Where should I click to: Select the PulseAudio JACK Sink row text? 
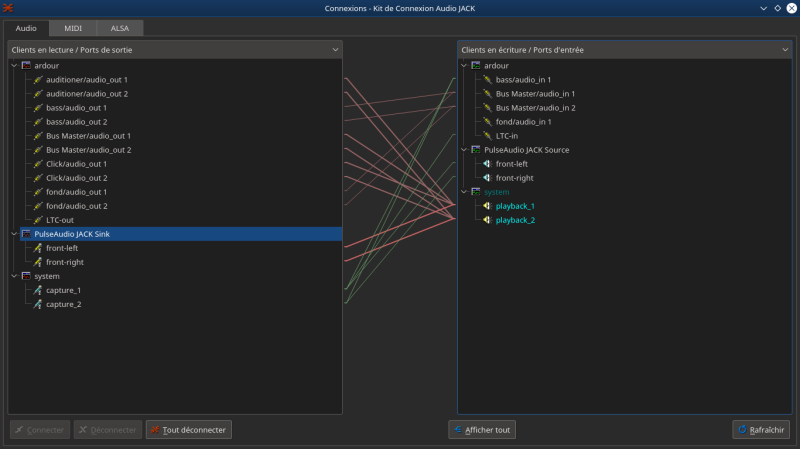72,234
